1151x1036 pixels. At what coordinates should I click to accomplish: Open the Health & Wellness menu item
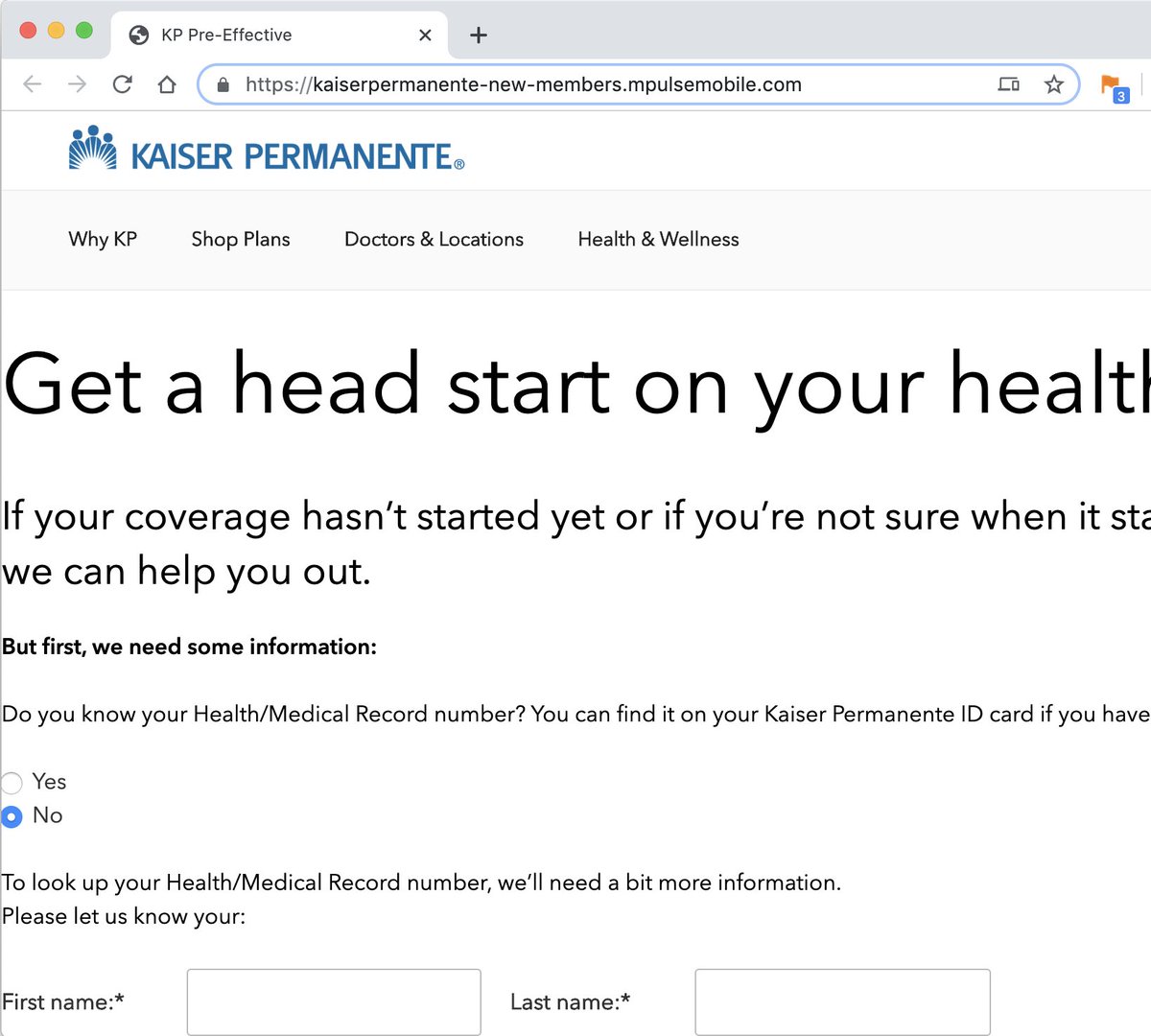coord(658,240)
